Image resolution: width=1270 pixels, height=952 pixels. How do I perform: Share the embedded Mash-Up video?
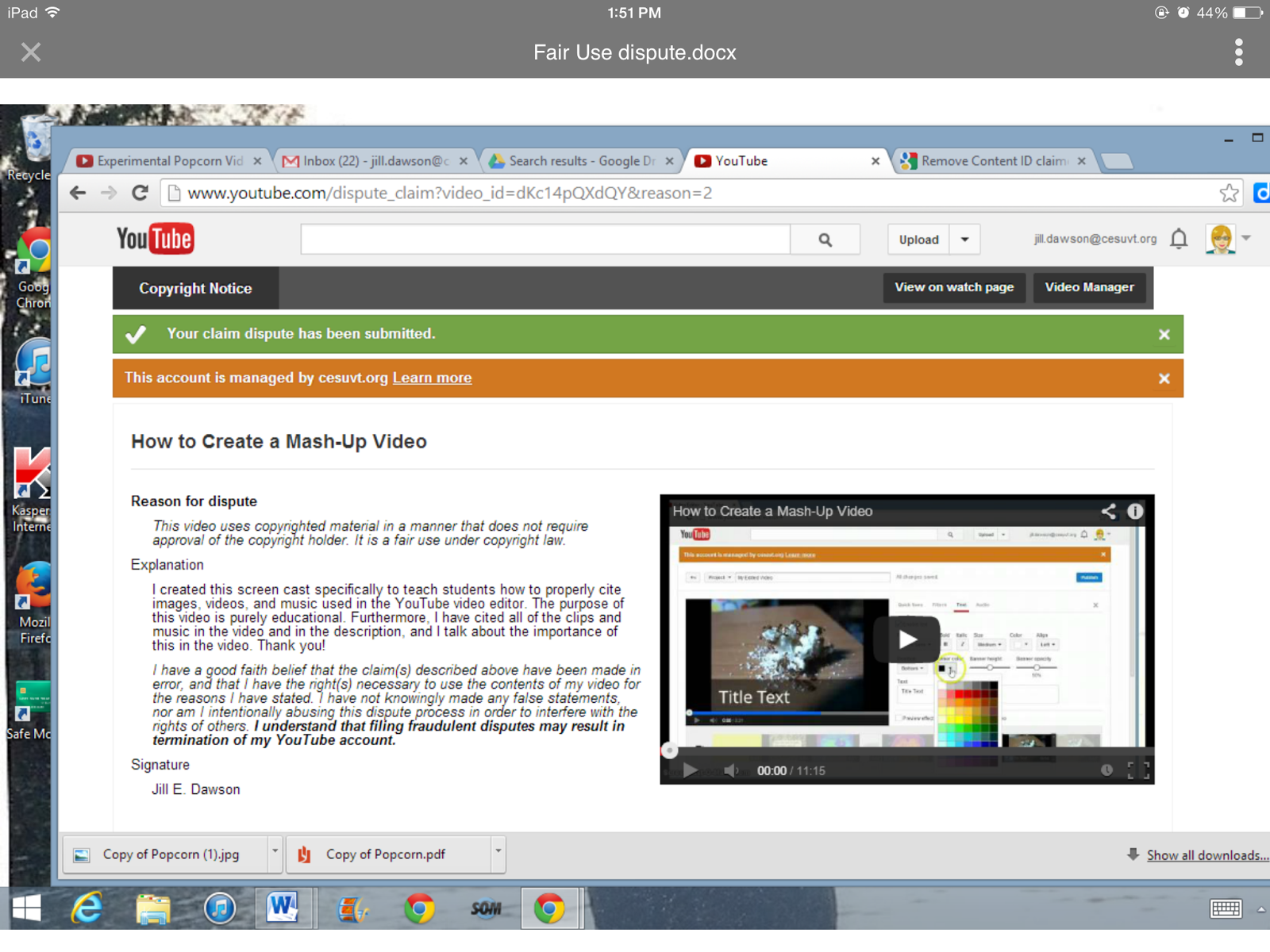pos(1109,512)
